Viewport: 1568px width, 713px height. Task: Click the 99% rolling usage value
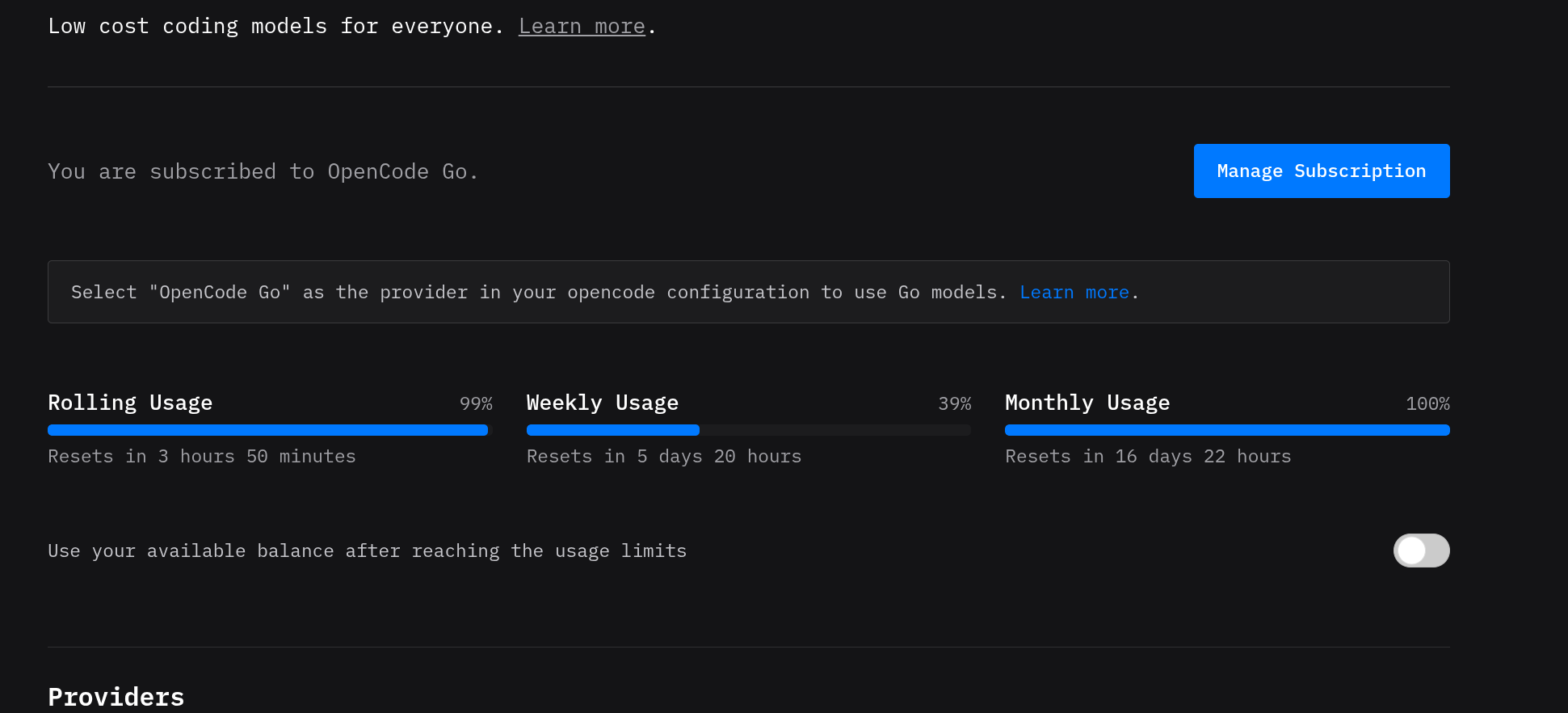coord(476,403)
